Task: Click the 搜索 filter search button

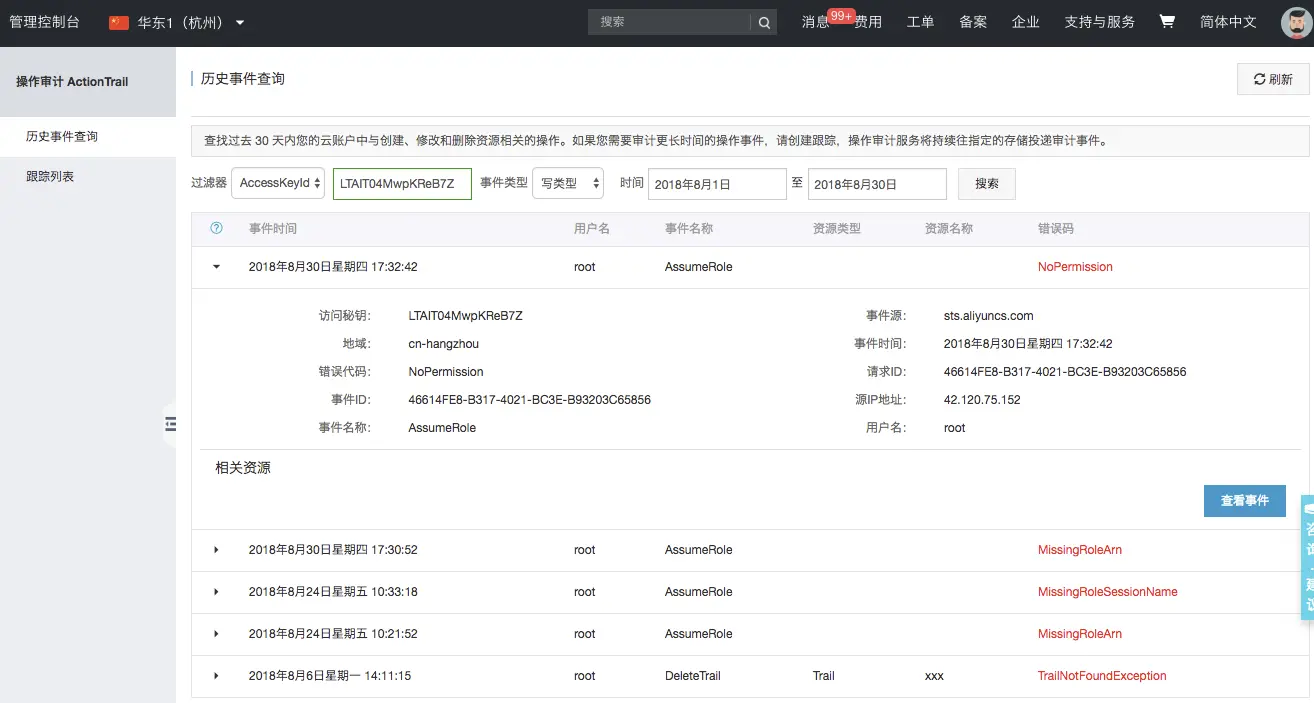Action: pos(987,184)
